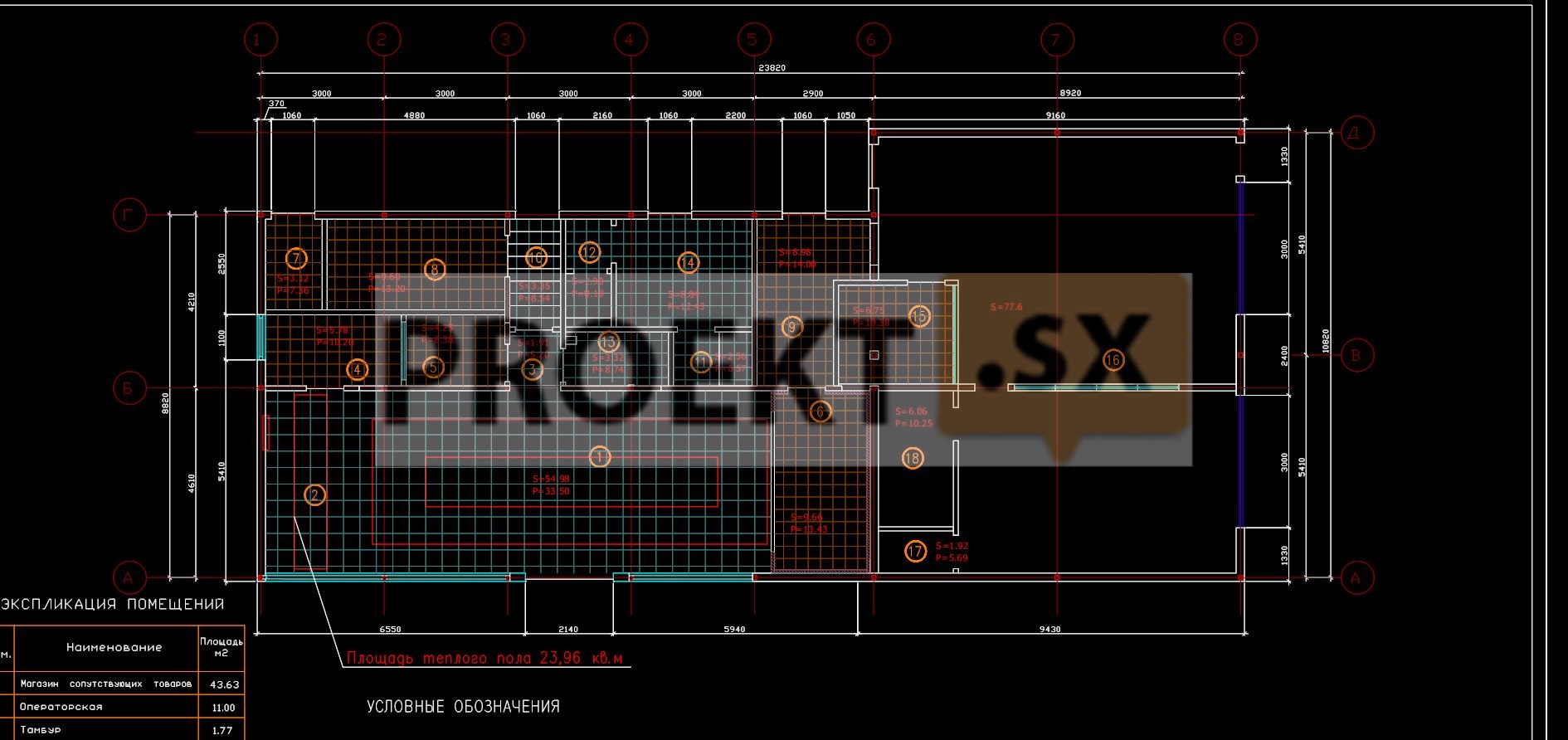Select red grid axis bubble 7
This screenshot has width=1568, height=740.
pos(1056,39)
